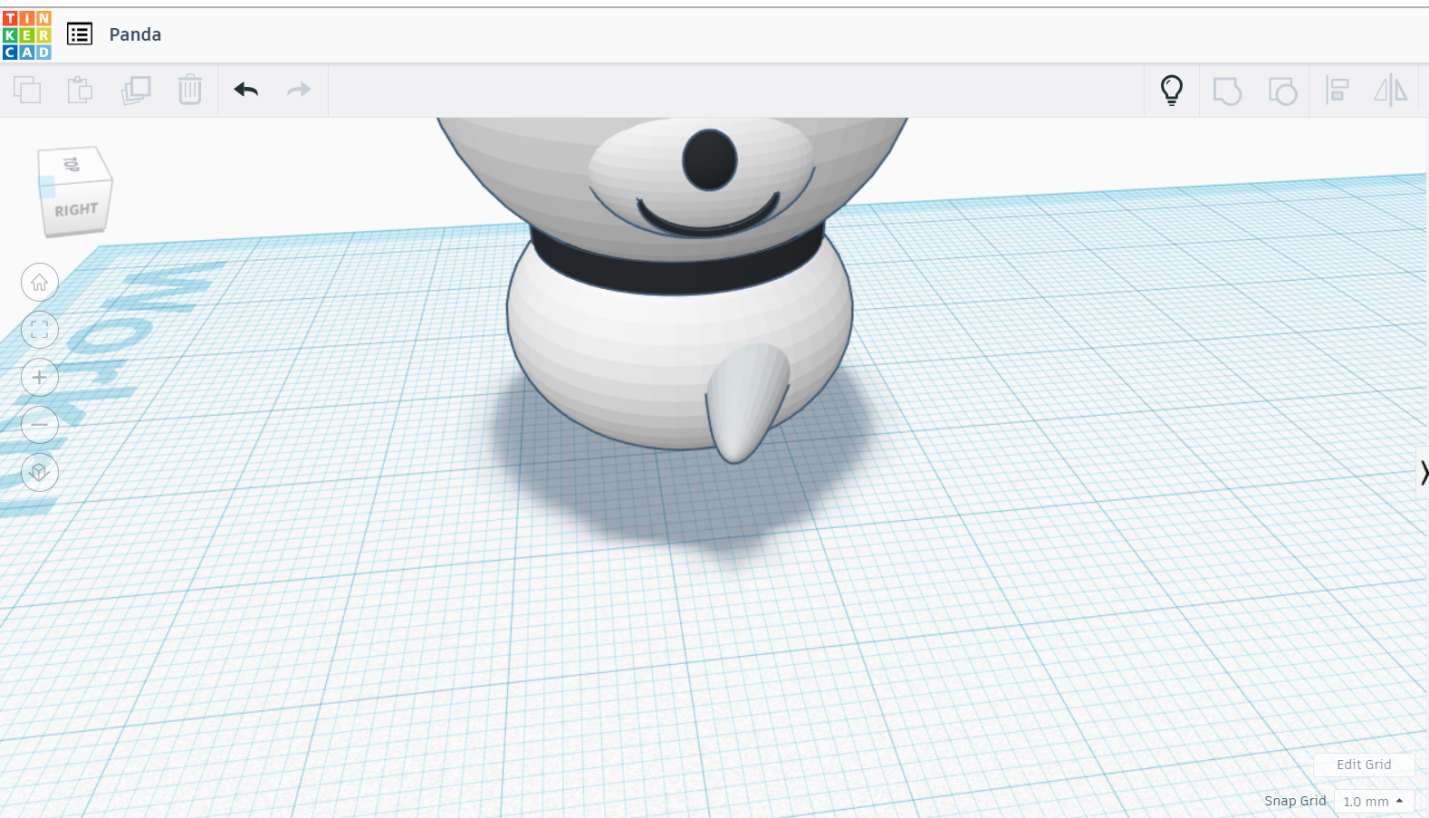Image resolution: width=1429 pixels, height=818 pixels.
Task: Toggle Show all lightbulb icon
Action: 1171,90
